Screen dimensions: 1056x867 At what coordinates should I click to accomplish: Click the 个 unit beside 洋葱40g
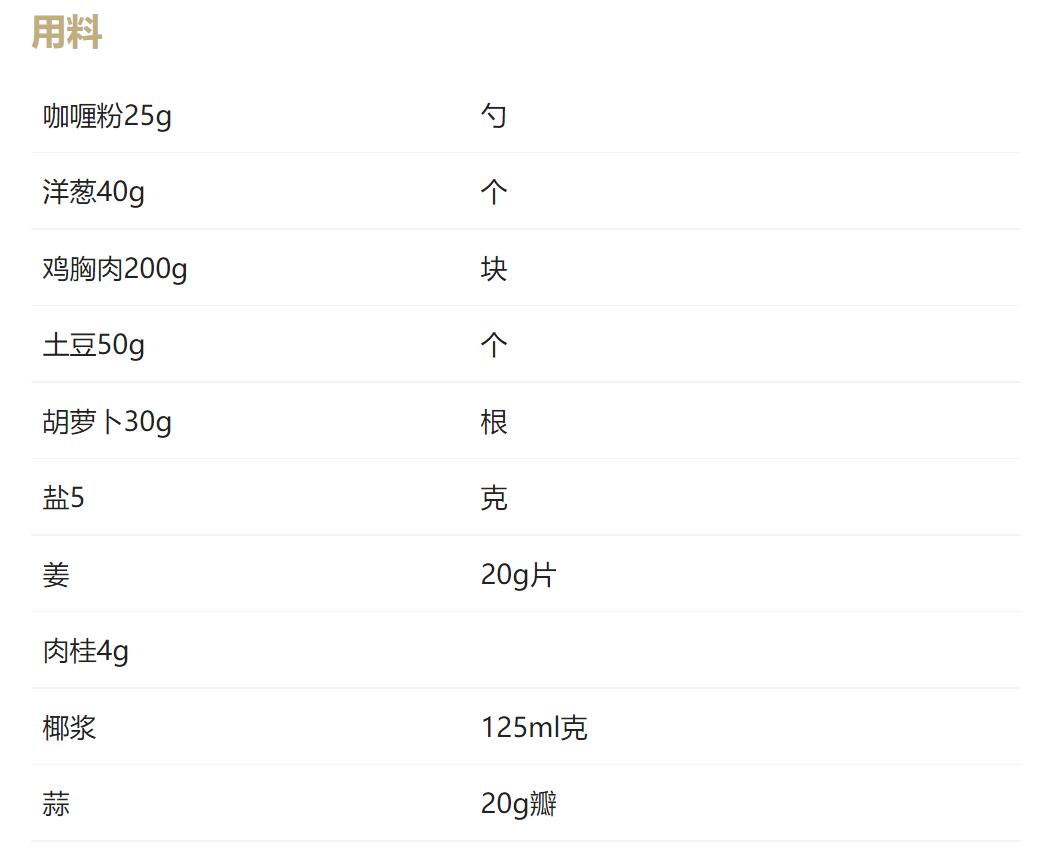(494, 192)
